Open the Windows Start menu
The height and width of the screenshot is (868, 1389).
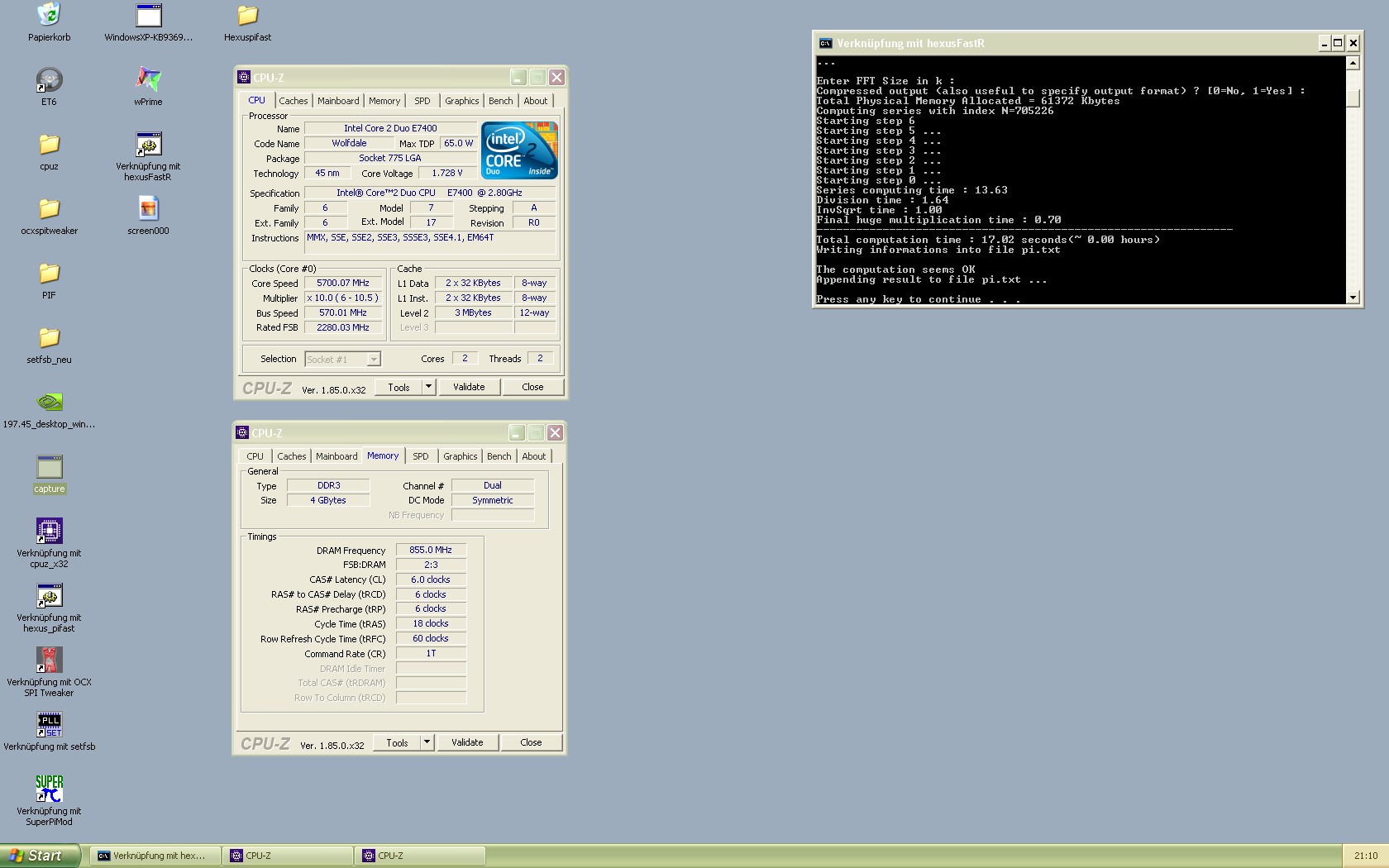pos(41,856)
